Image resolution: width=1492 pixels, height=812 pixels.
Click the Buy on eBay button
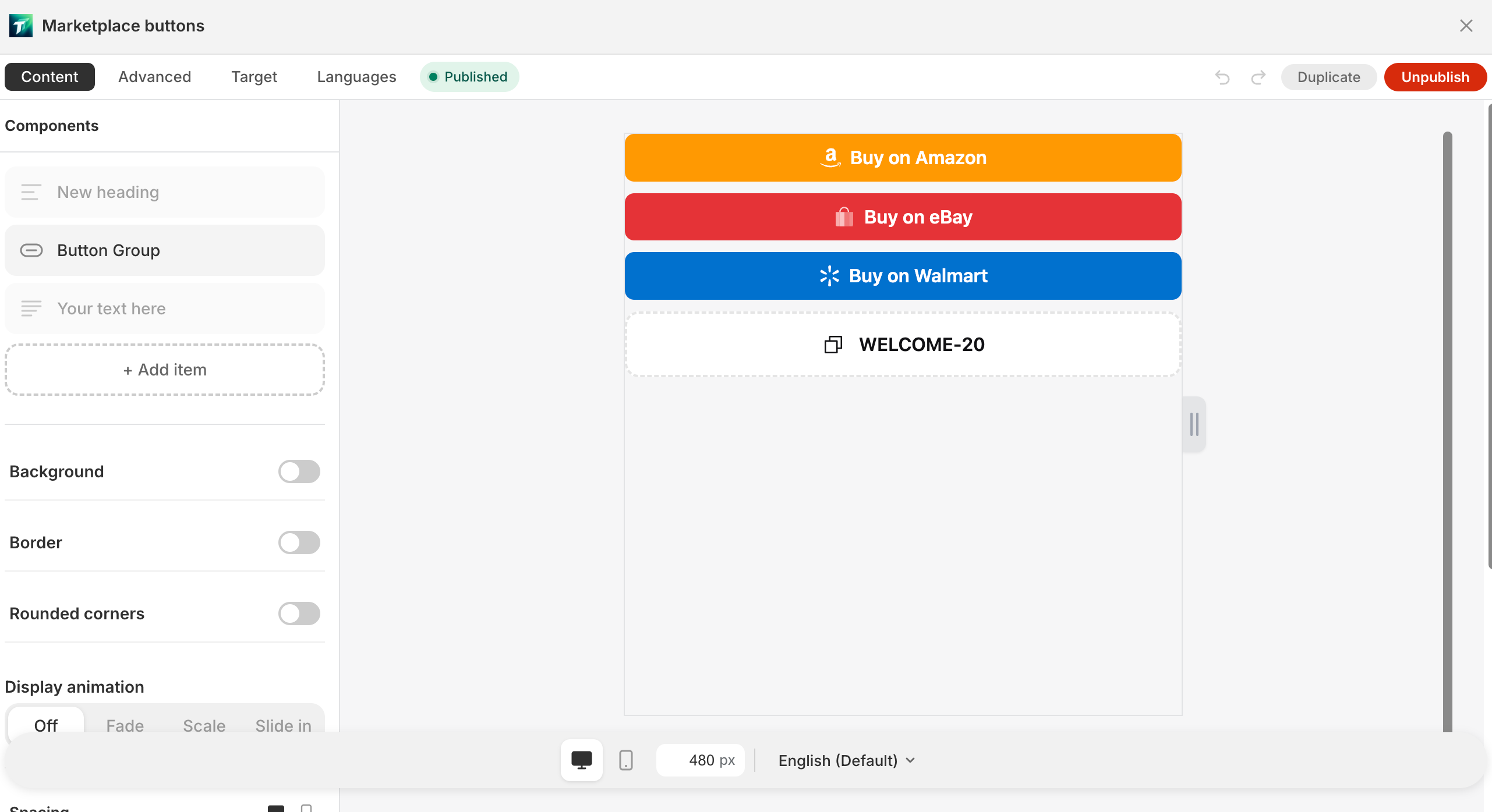pyautogui.click(x=903, y=217)
